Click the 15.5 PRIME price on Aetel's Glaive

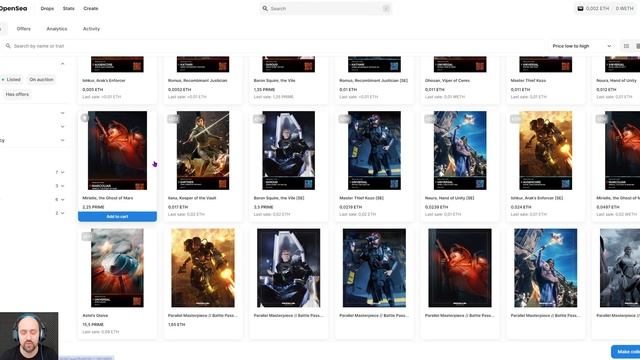pos(93,324)
